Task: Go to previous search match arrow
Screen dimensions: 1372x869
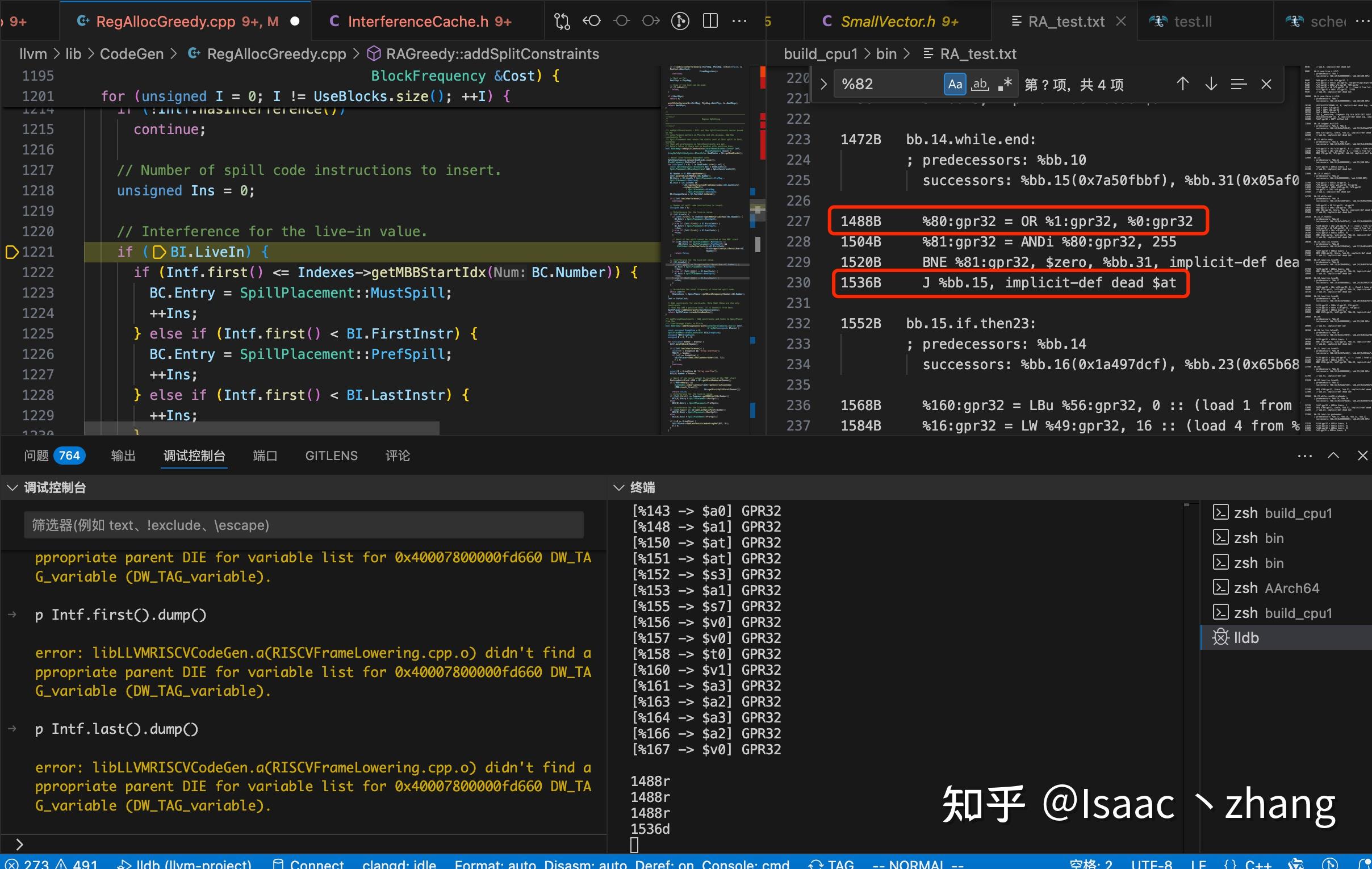Action: click(x=1182, y=84)
